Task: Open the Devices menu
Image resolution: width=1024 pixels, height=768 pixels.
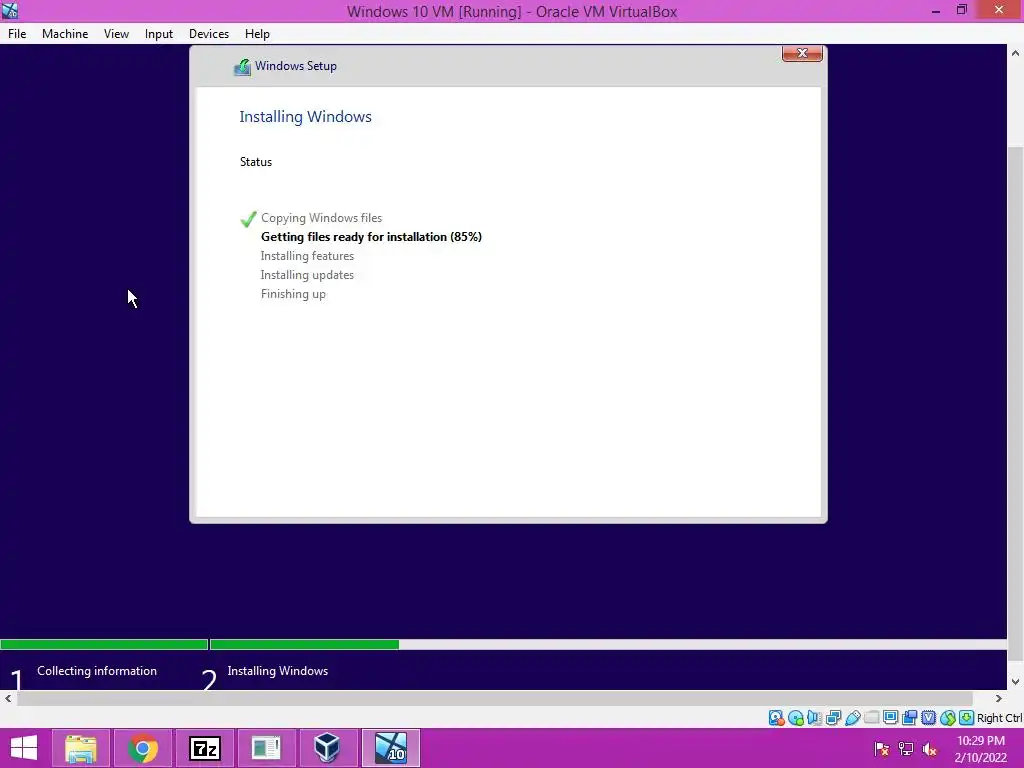Action: coord(209,34)
